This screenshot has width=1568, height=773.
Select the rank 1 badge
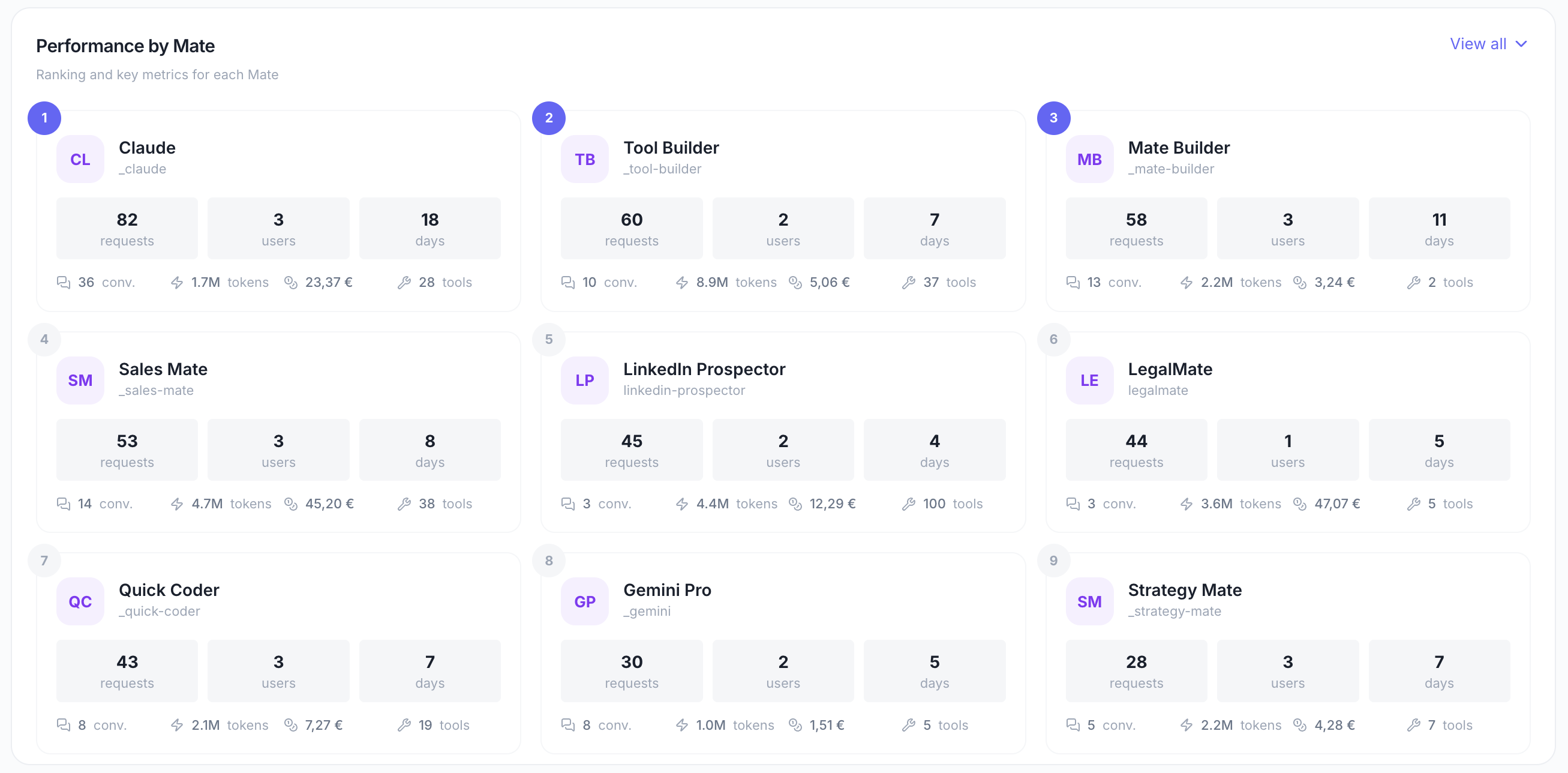(44, 118)
